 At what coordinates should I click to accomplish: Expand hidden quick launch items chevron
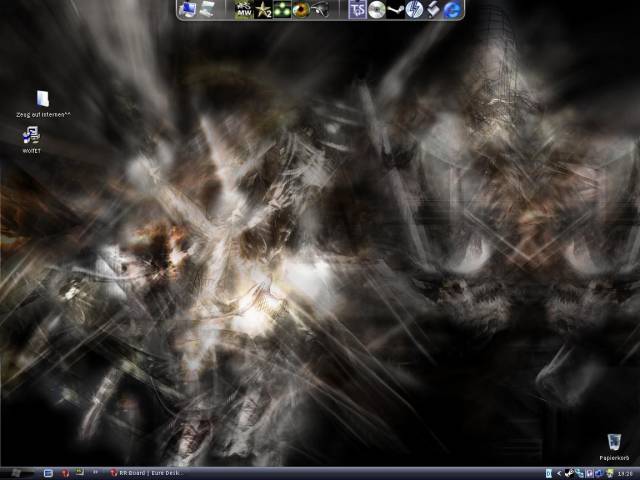coord(96,473)
